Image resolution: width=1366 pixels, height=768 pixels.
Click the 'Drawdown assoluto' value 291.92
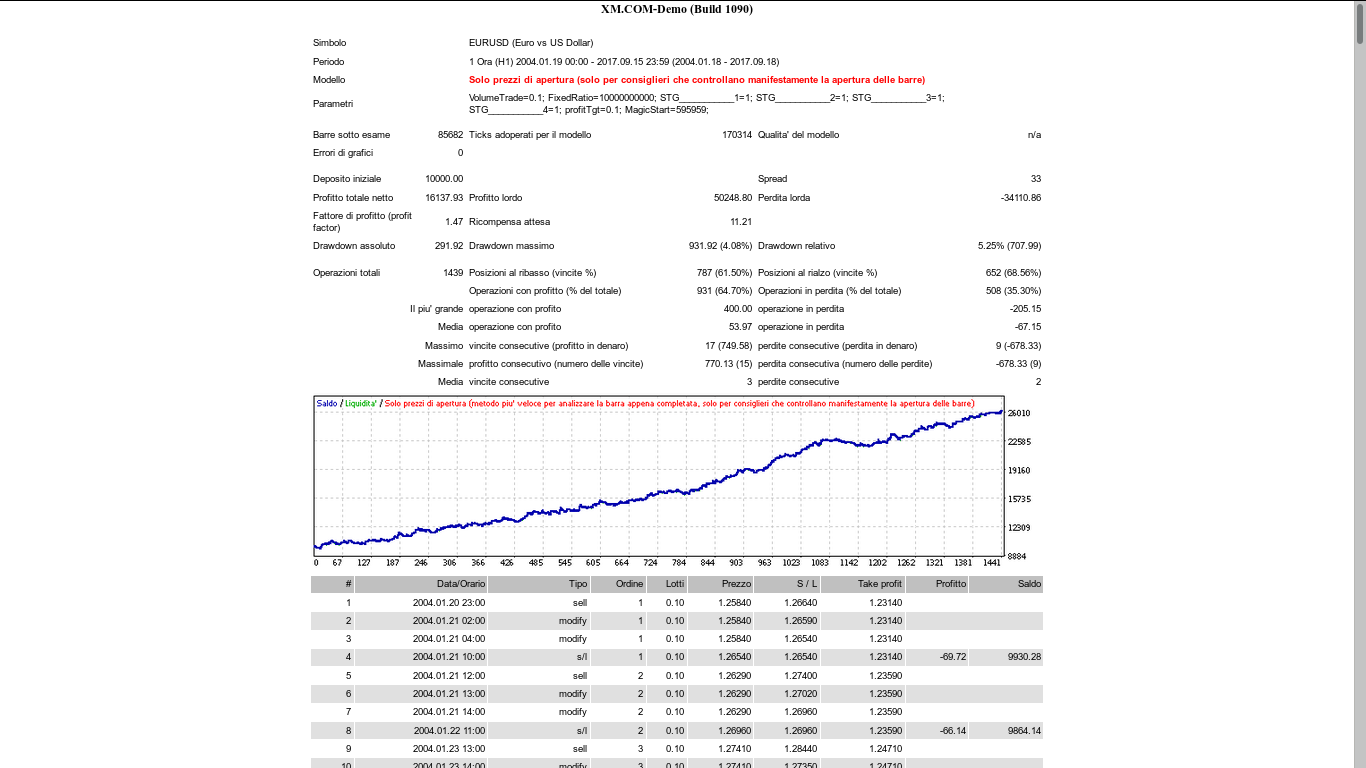point(447,246)
